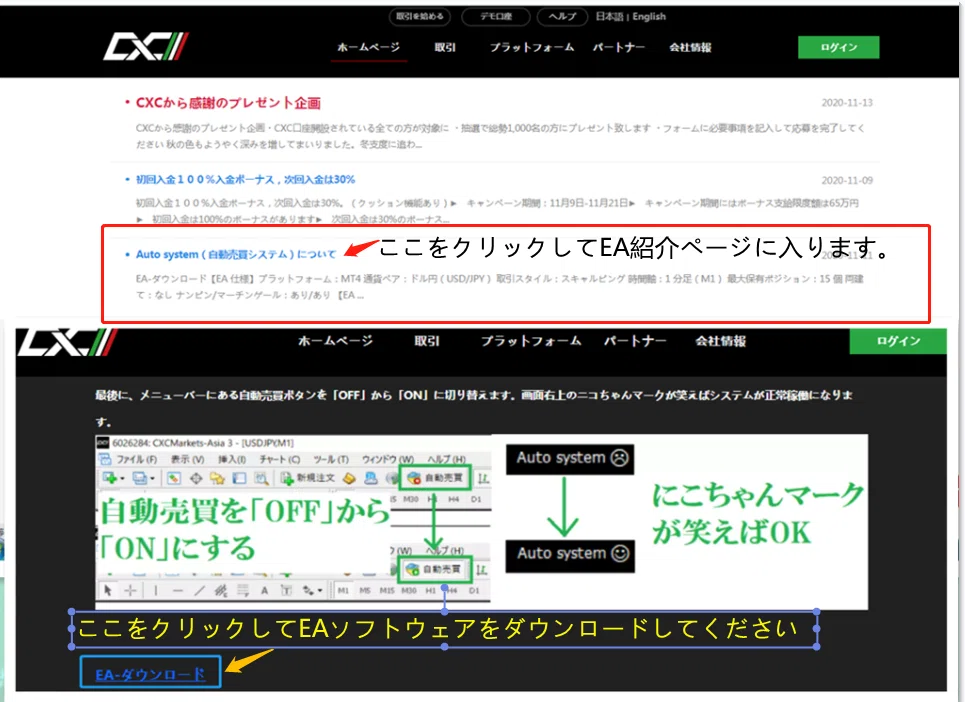Viewport: 965px width, 702px height.
Task: Open the 初回入金100%入金ボーナス news article
Action: (245, 180)
